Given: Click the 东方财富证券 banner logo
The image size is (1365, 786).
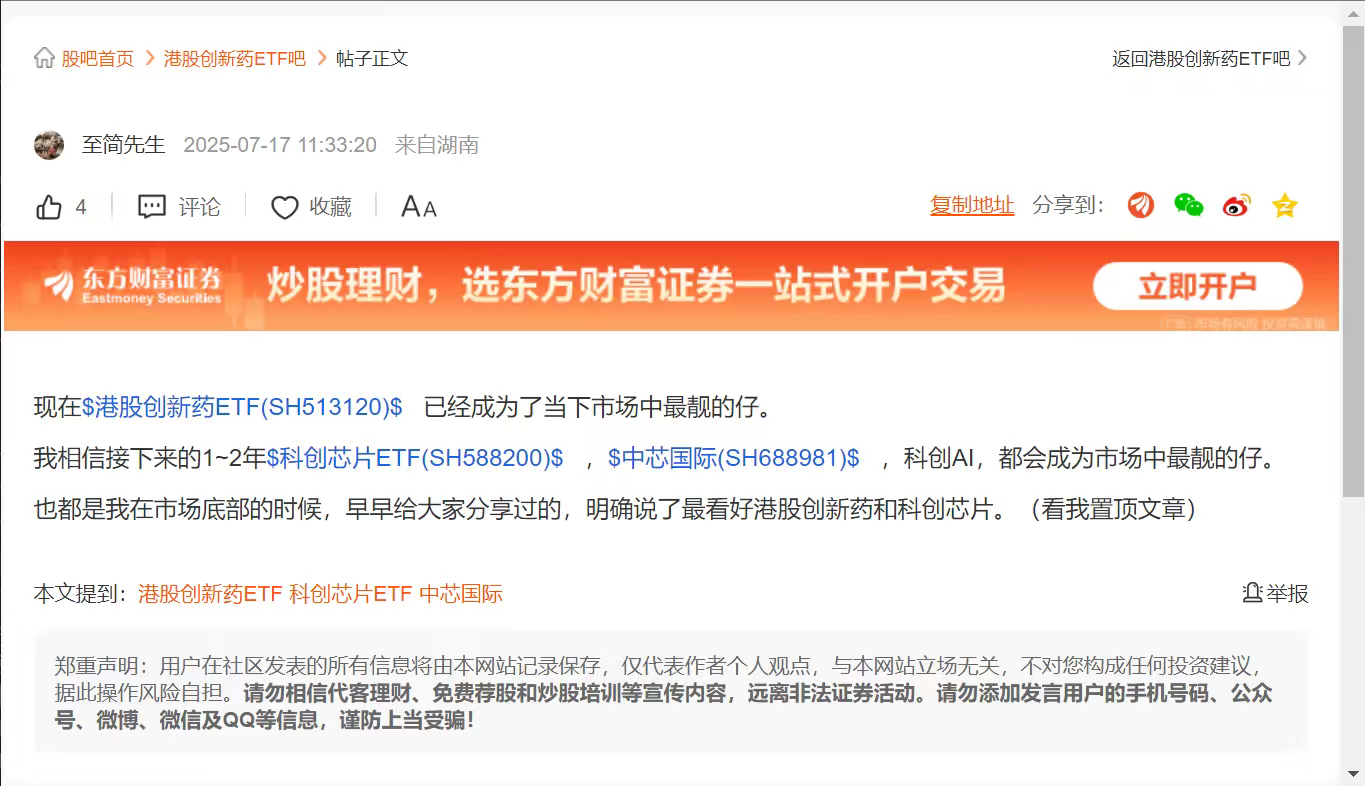Looking at the screenshot, I should pyautogui.click(x=133, y=286).
